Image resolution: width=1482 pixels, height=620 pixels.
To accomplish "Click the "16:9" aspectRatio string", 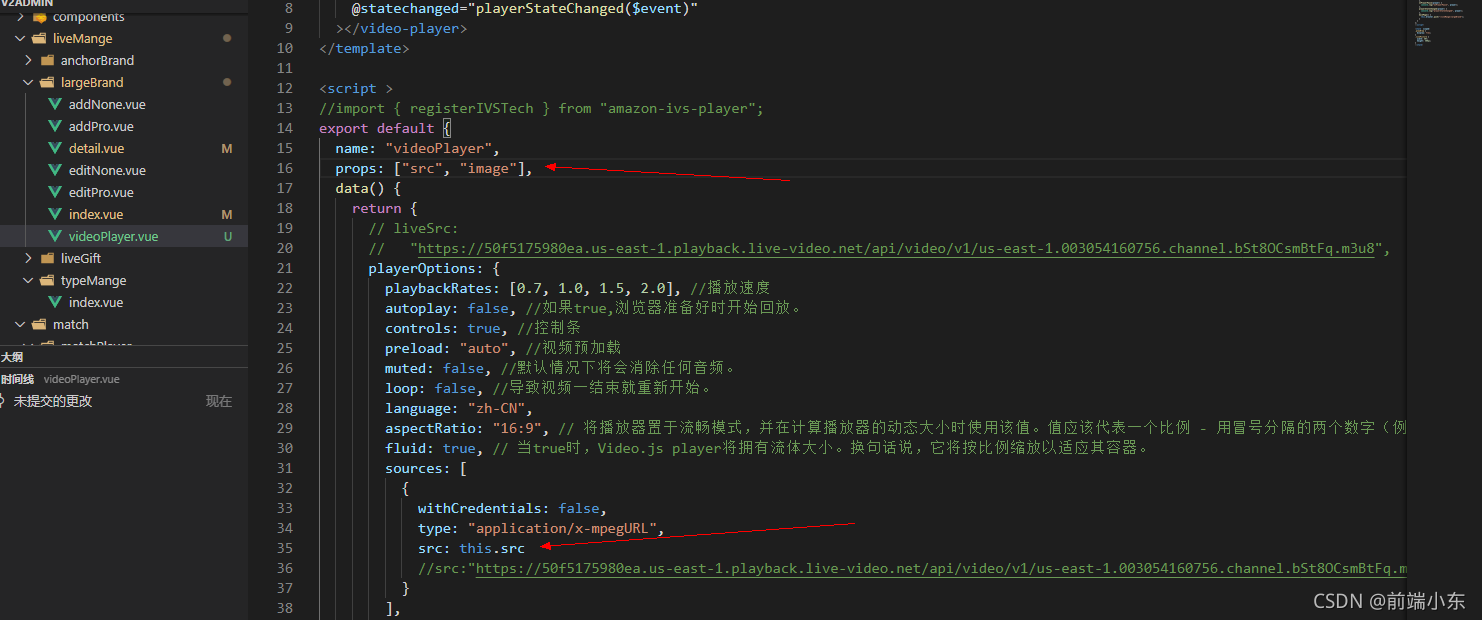I will [516, 429].
